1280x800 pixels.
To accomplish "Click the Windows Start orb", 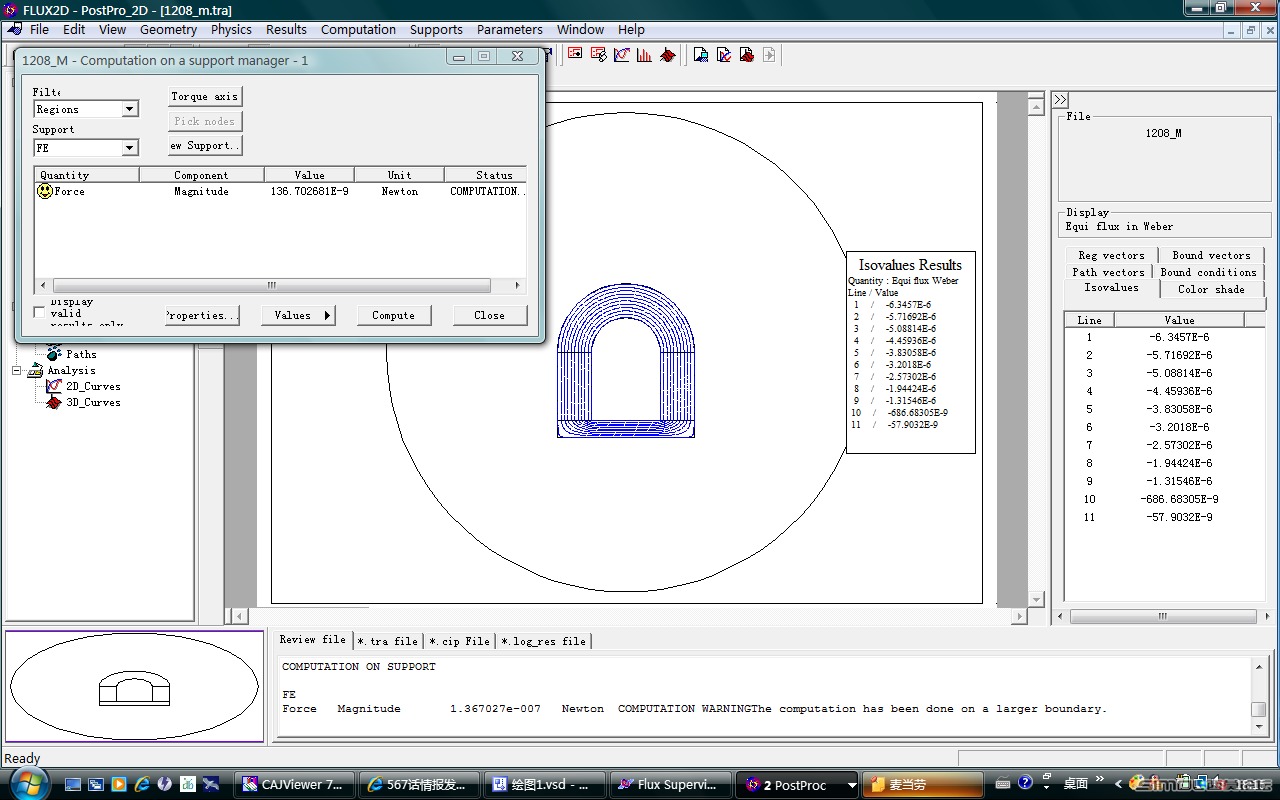I will point(28,783).
